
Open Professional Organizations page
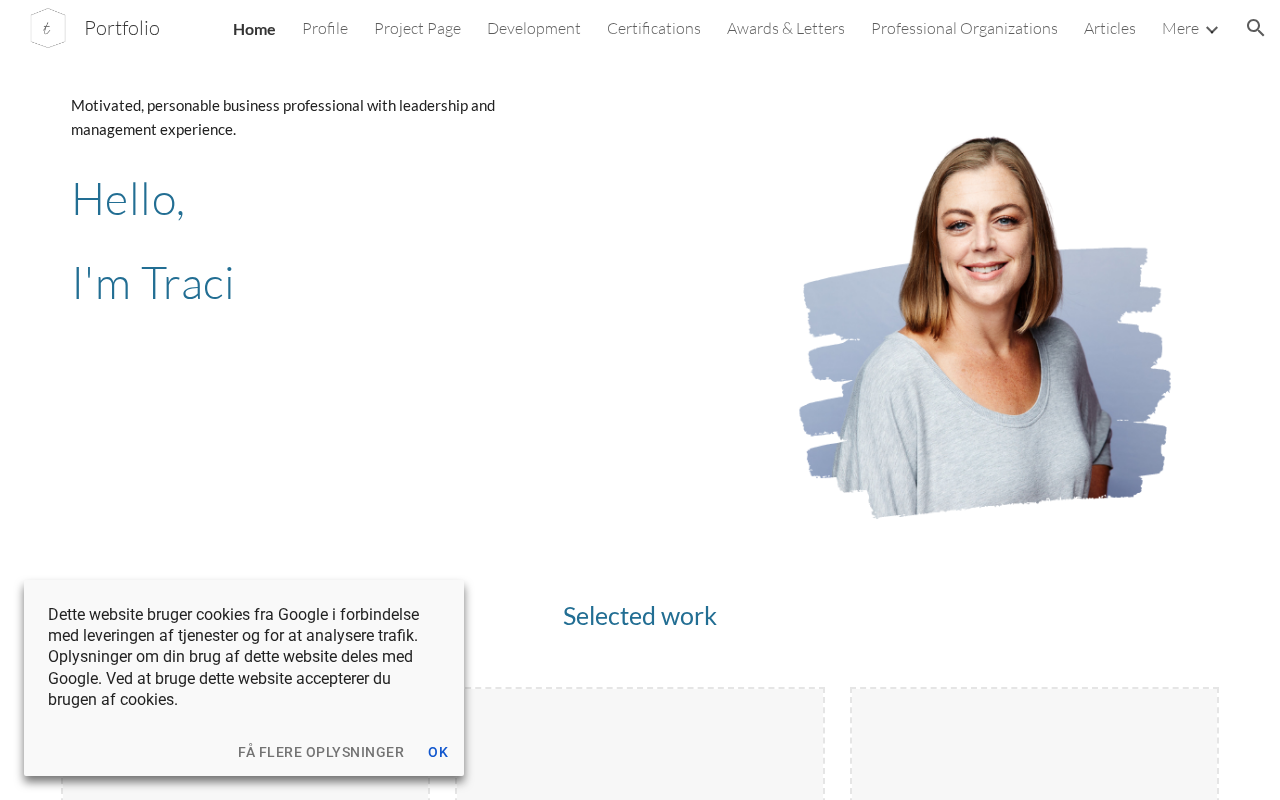click(x=964, y=28)
